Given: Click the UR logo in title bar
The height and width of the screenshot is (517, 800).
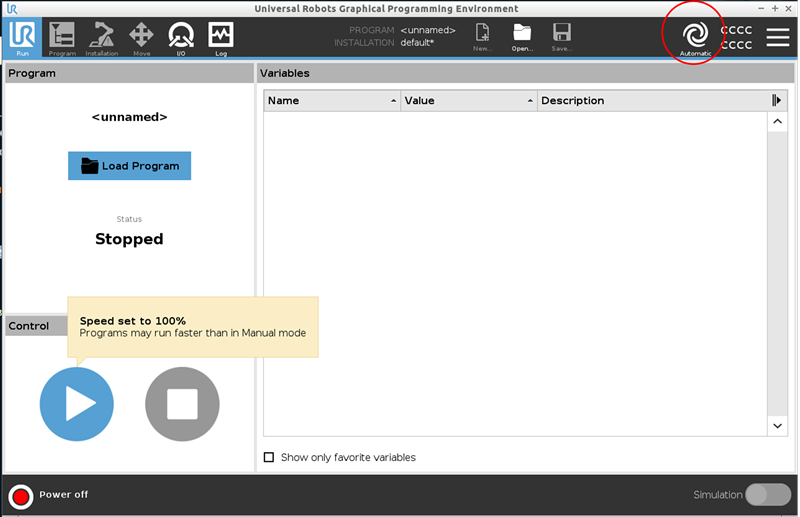Looking at the screenshot, I should click(x=12, y=9).
